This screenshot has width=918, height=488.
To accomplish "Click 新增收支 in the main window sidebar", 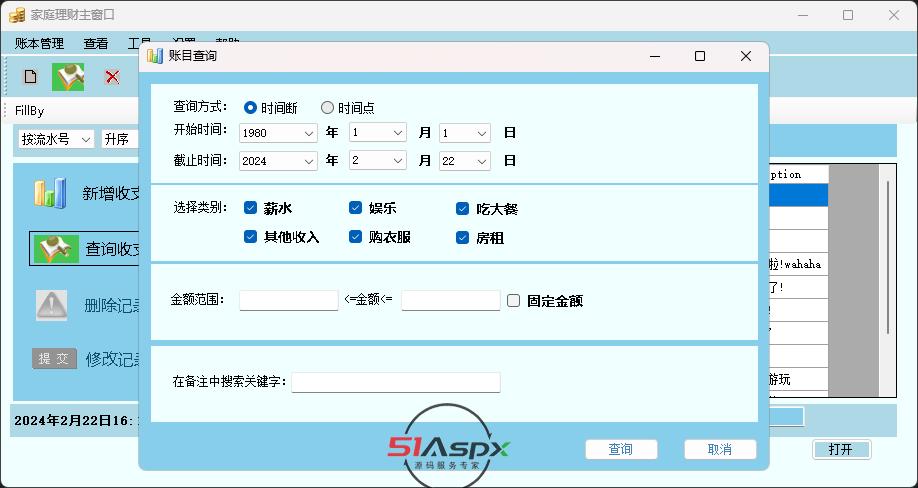I will click(x=112, y=194).
